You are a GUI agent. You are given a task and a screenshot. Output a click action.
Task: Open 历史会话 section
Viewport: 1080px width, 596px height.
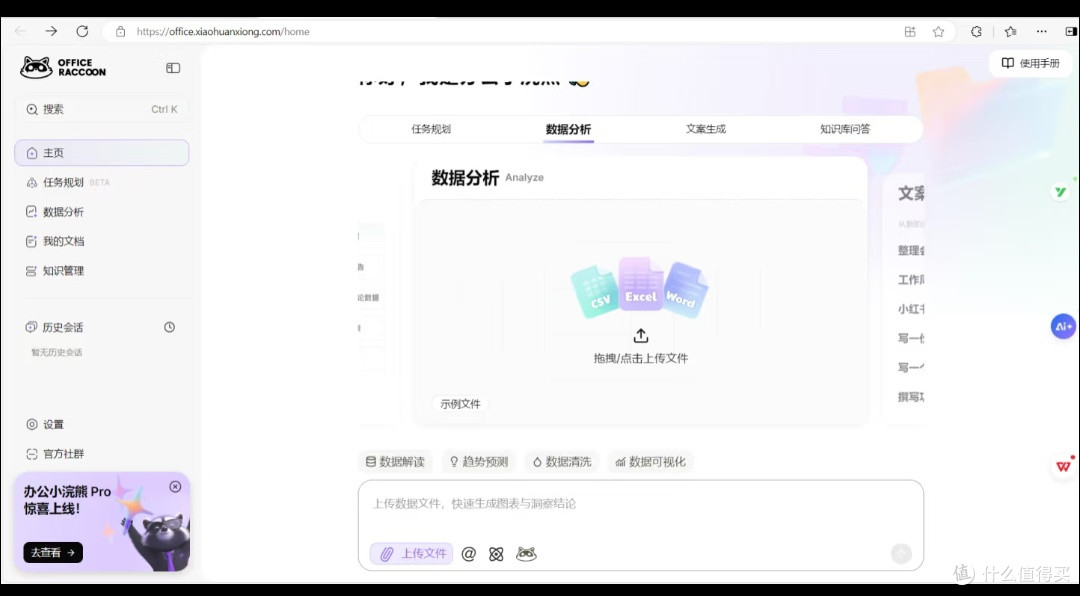tap(54, 327)
